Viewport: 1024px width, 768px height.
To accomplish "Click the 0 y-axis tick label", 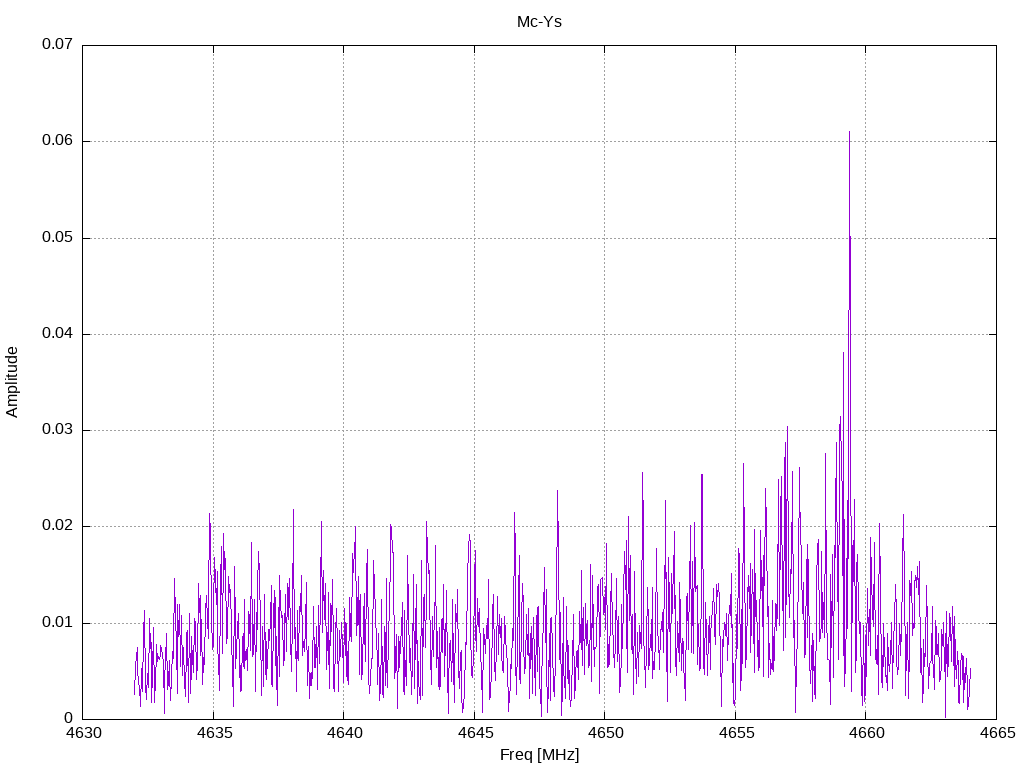I will [x=69, y=719].
